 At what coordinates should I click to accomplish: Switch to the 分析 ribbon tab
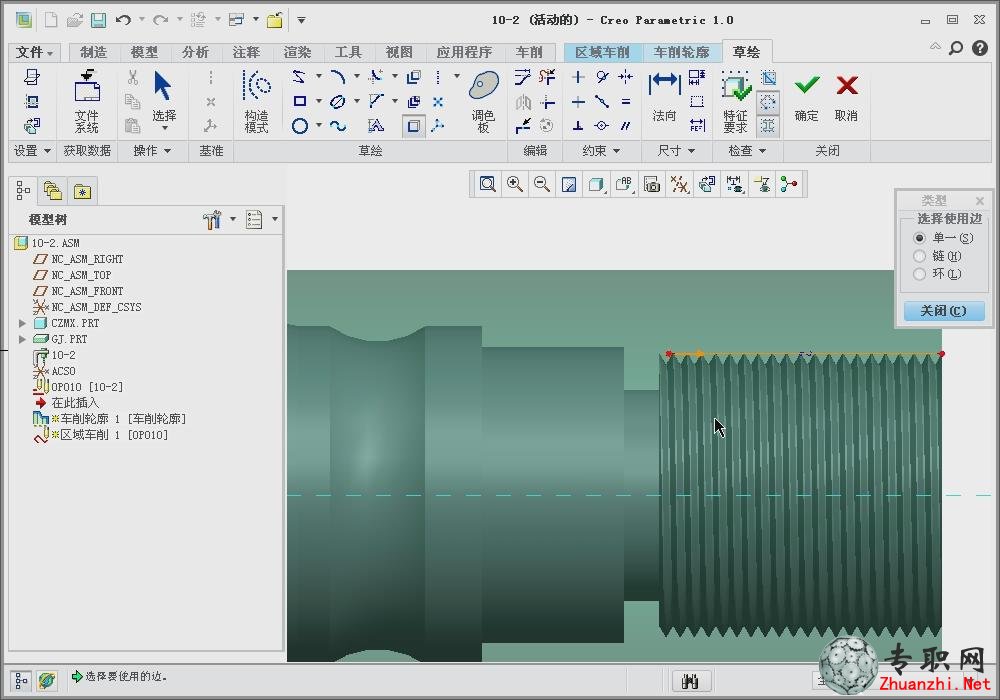(x=195, y=52)
